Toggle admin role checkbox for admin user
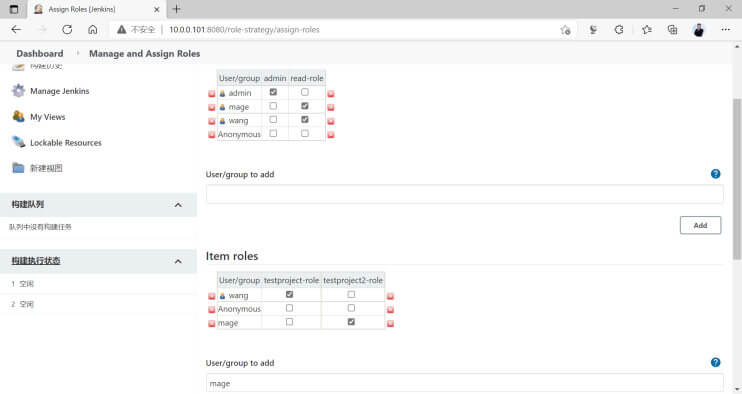 click(273, 92)
